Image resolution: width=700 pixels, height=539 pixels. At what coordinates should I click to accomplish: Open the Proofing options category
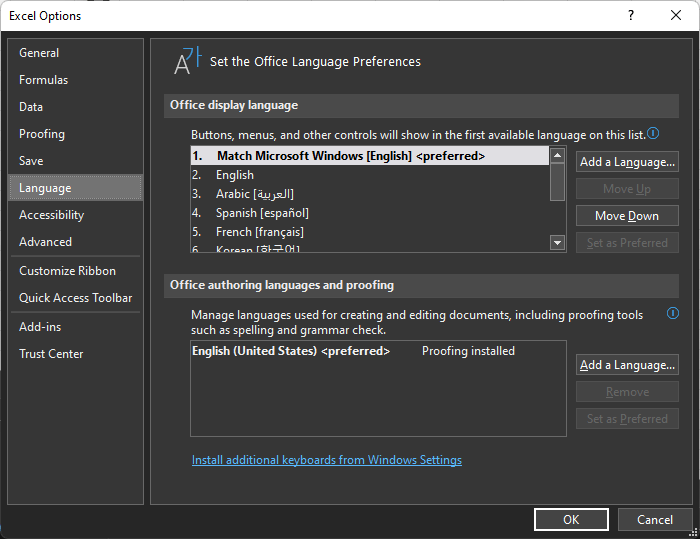tap(75, 134)
